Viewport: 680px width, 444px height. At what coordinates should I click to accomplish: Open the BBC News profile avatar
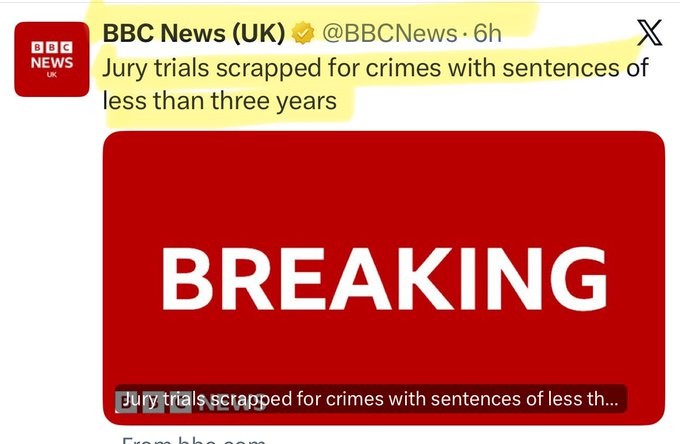(52, 58)
